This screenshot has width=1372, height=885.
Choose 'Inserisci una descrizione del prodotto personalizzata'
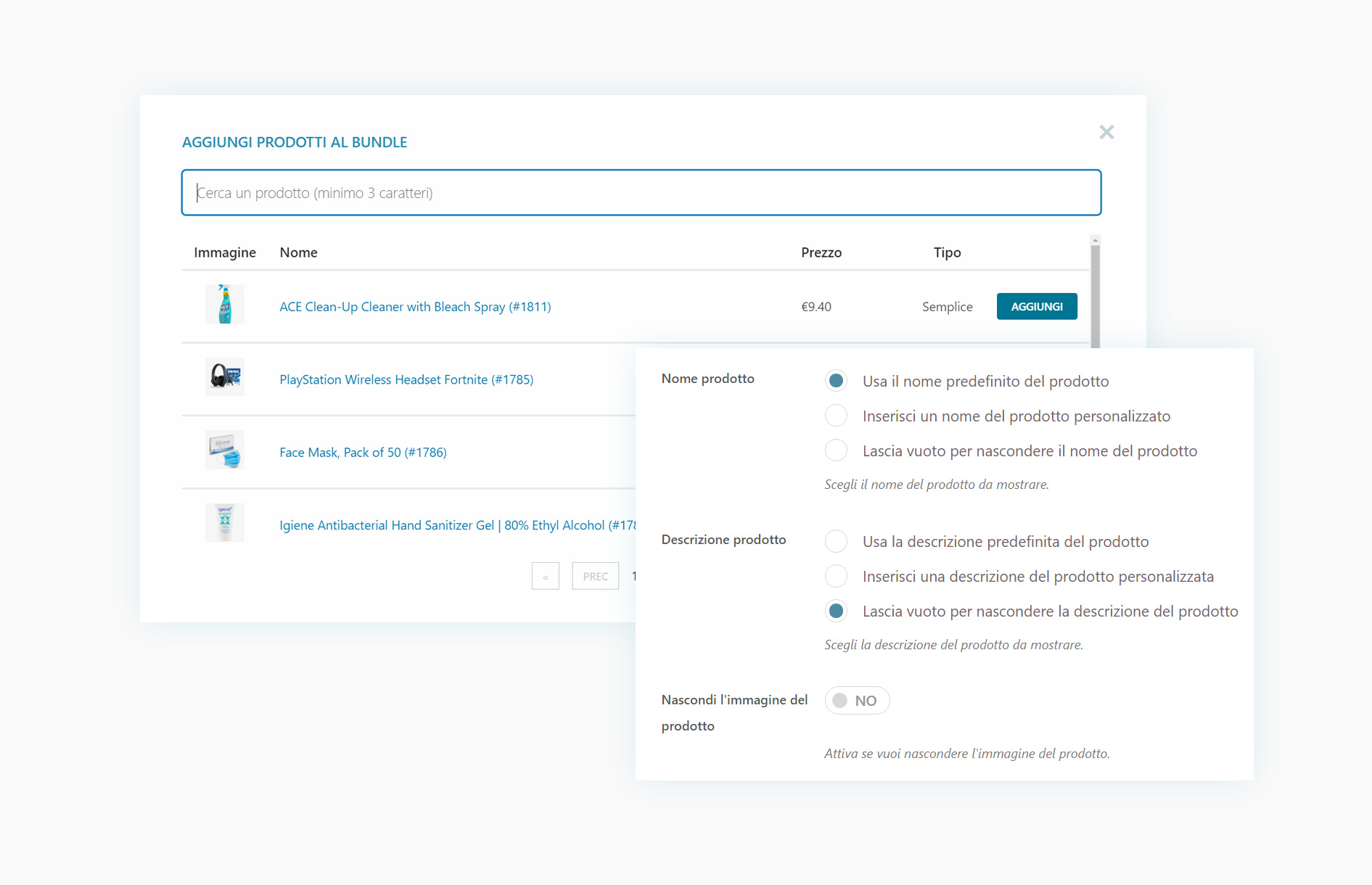pyautogui.click(x=836, y=576)
